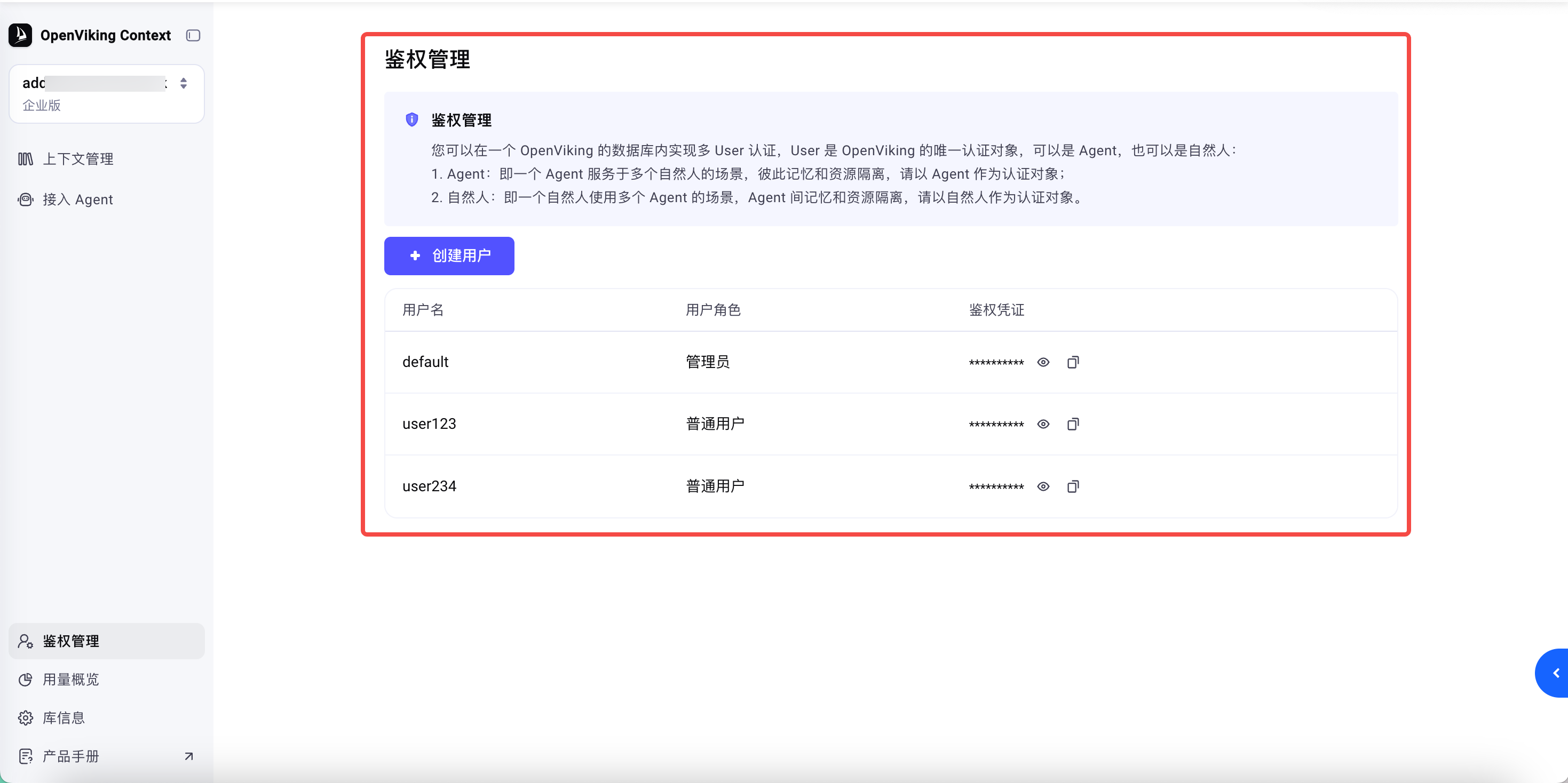The height and width of the screenshot is (783, 1568).
Task: Click the masked credential of user234
Action: point(996,487)
